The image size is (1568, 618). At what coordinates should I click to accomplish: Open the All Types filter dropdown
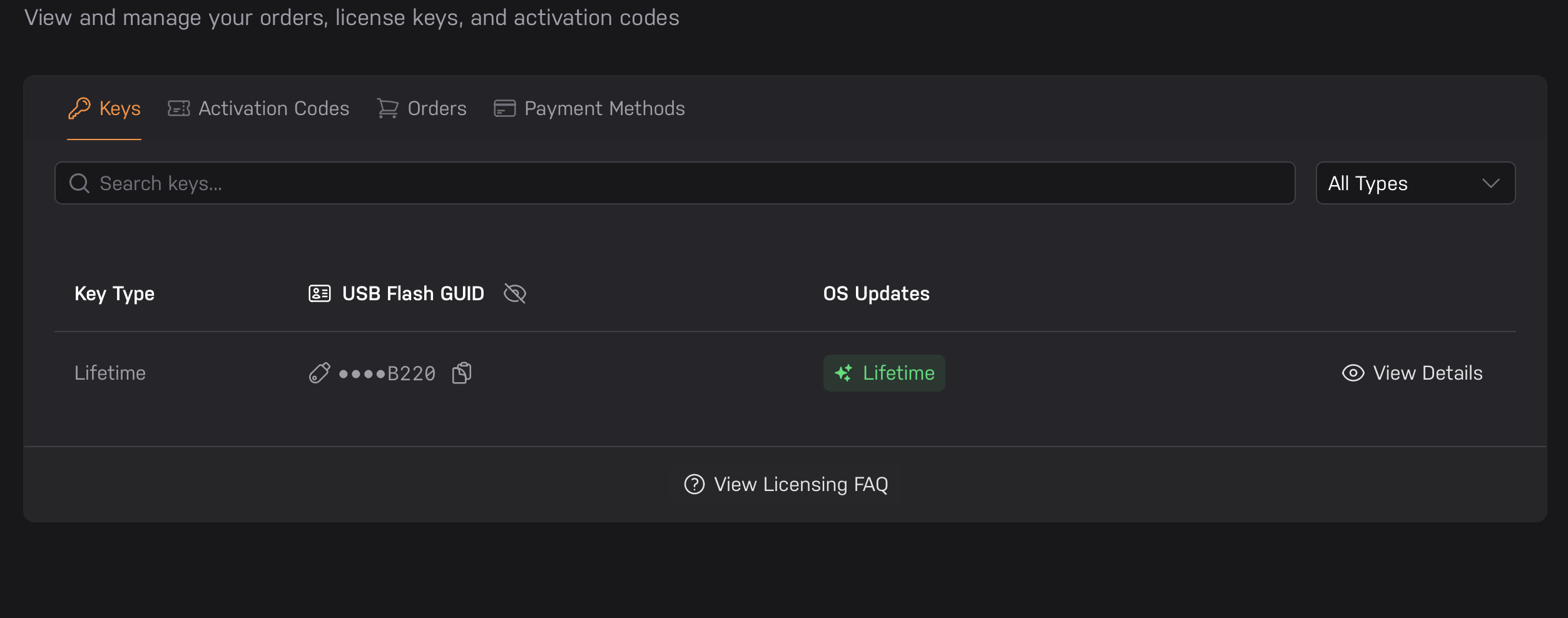(x=1415, y=183)
